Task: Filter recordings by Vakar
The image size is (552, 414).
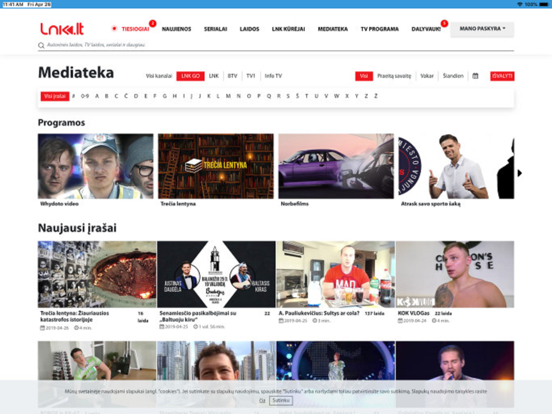Action: (x=427, y=76)
